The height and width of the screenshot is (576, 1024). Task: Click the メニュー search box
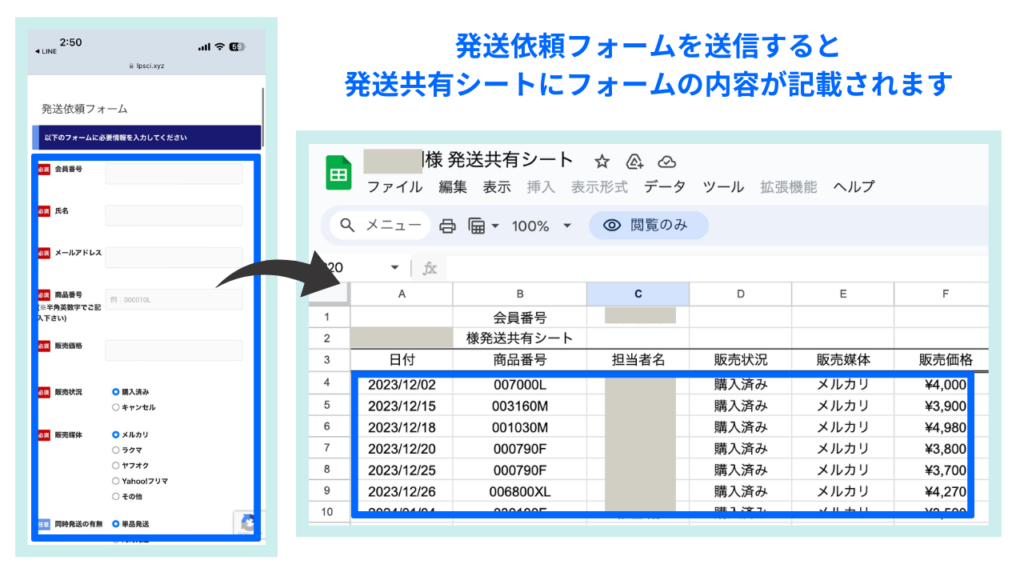click(x=380, y=226)
